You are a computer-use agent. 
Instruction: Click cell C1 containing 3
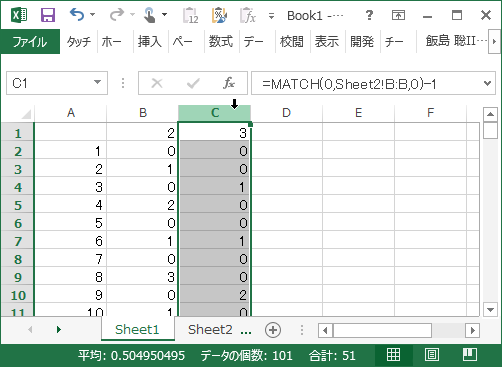(214, 132)
